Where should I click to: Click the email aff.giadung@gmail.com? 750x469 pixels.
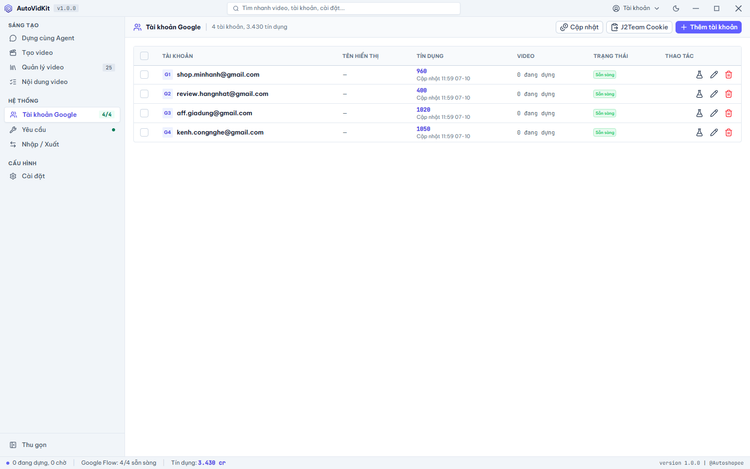coord(214,113)
